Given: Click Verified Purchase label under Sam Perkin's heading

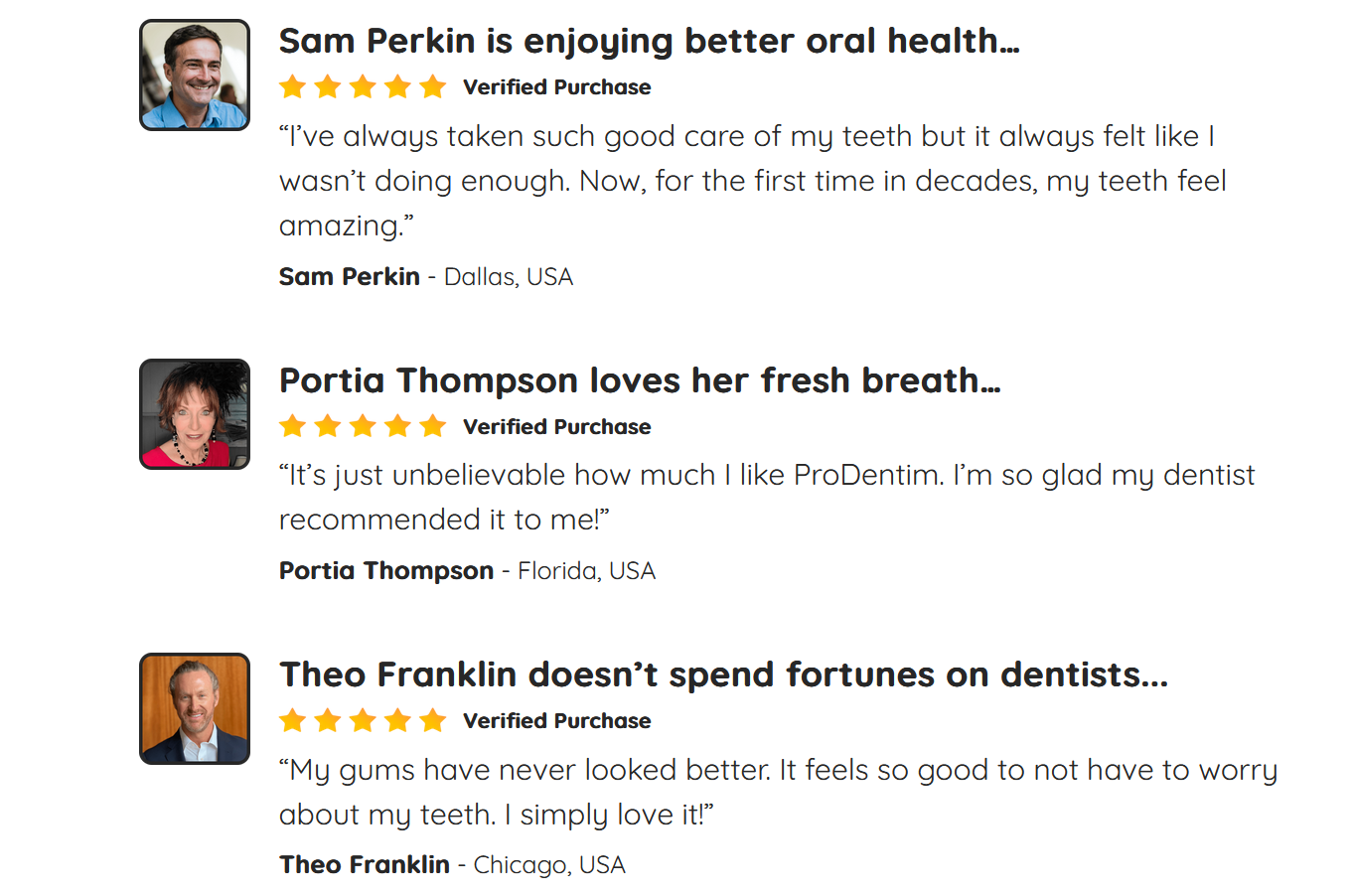Looking at the screenshot, I should tap(556, 87).
